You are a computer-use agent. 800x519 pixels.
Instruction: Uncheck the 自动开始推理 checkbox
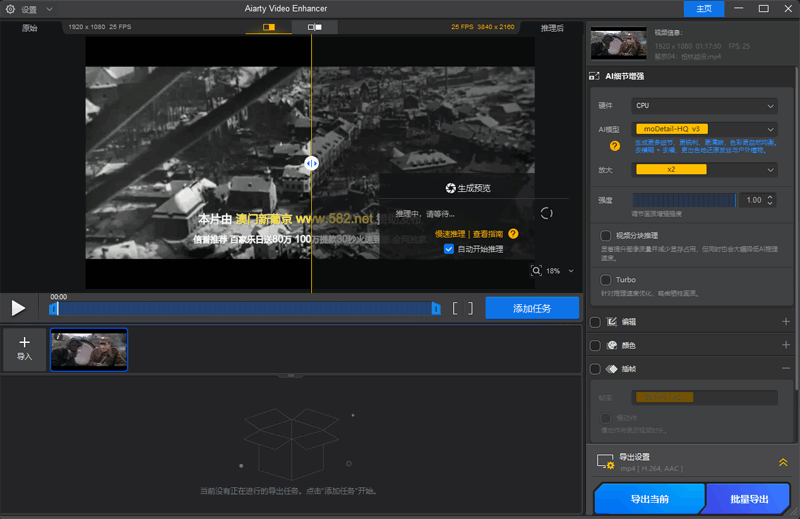(x=449, y=249)
